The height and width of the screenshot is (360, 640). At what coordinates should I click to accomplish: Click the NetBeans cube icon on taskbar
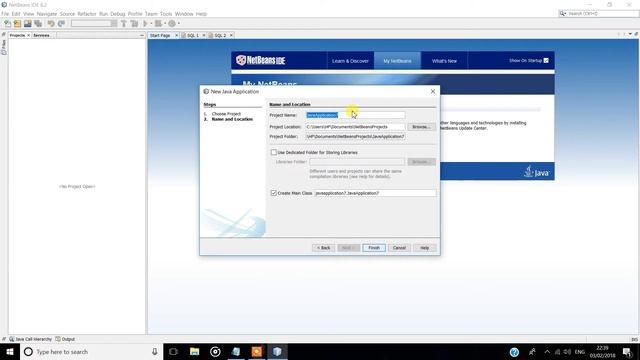point(277,351)
